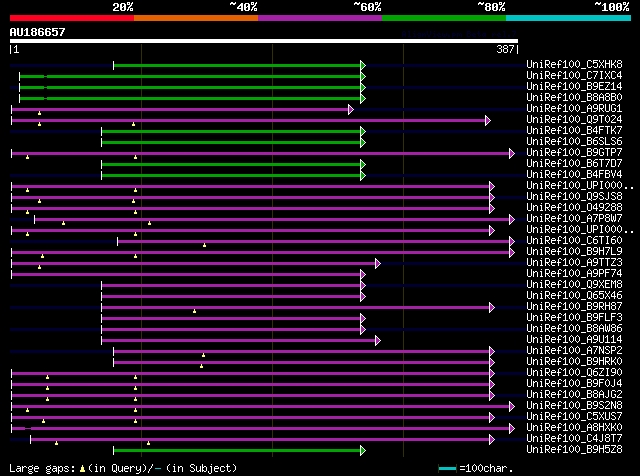Screen dimensions: 640x476
Task: Select the UniRef100_A9U114 label
Action: pyautogui.click(x=574, y=340)
